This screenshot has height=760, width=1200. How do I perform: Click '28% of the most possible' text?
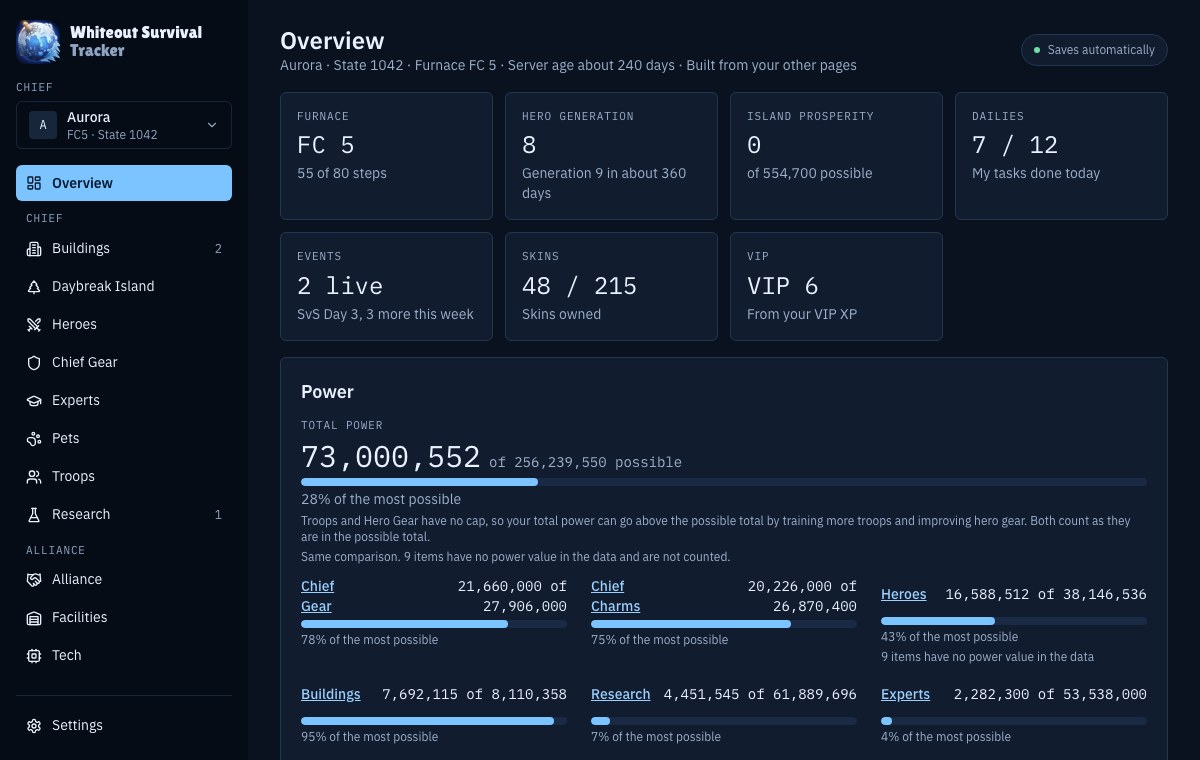(x=381, y=499)
